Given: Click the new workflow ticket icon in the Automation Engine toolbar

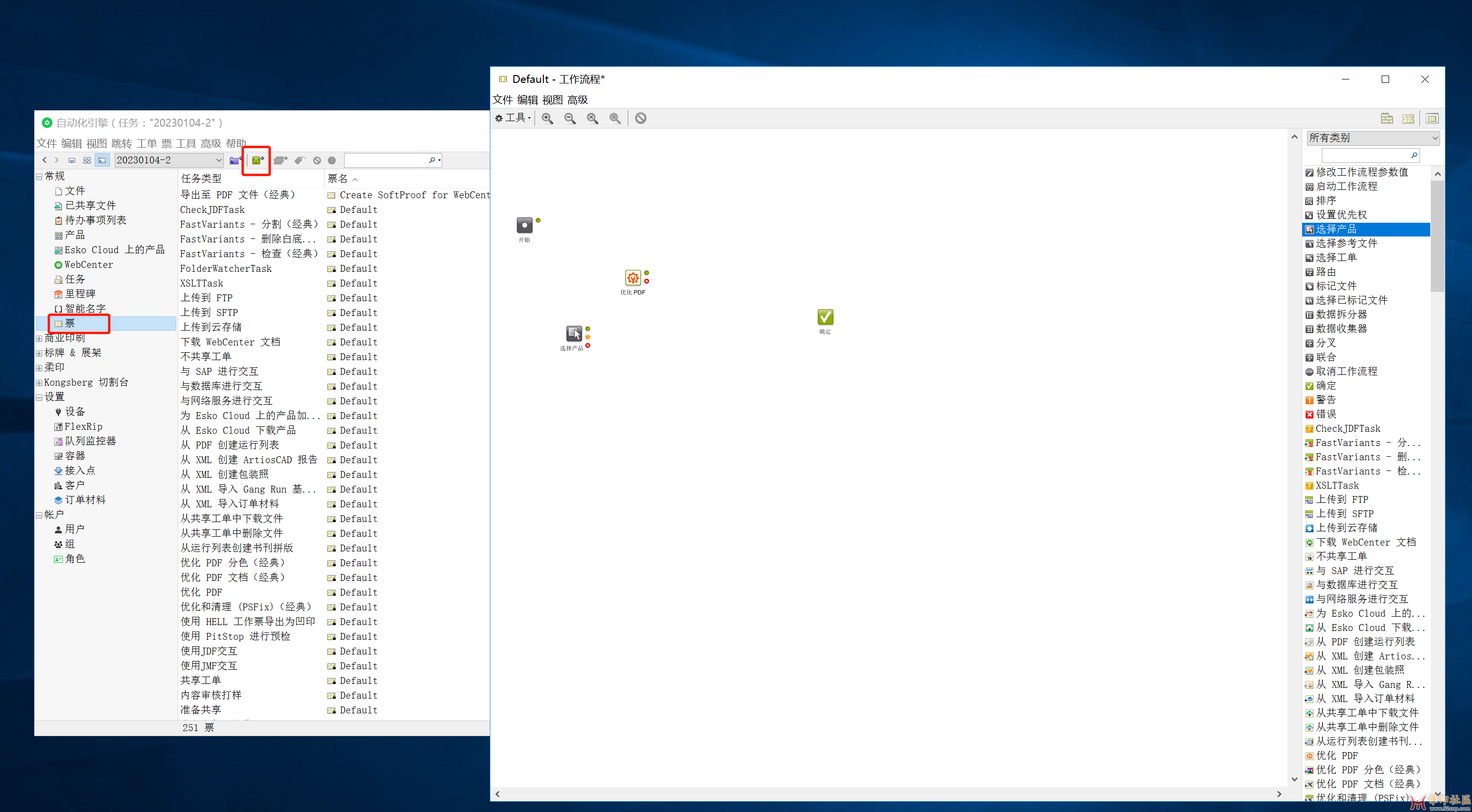Looking at the screenshot, I should click(258, 160).
